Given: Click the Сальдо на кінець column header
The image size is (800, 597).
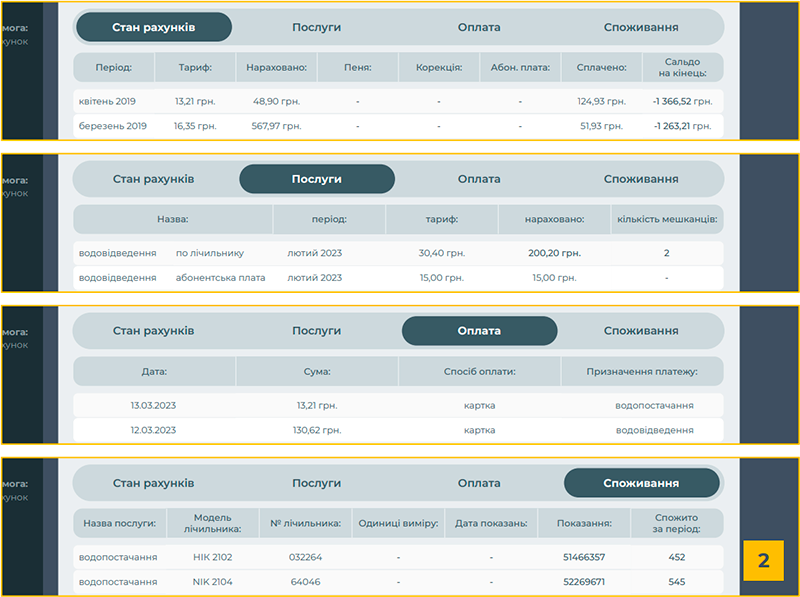Looking at the screenshot, I should [x=682, y=67].
